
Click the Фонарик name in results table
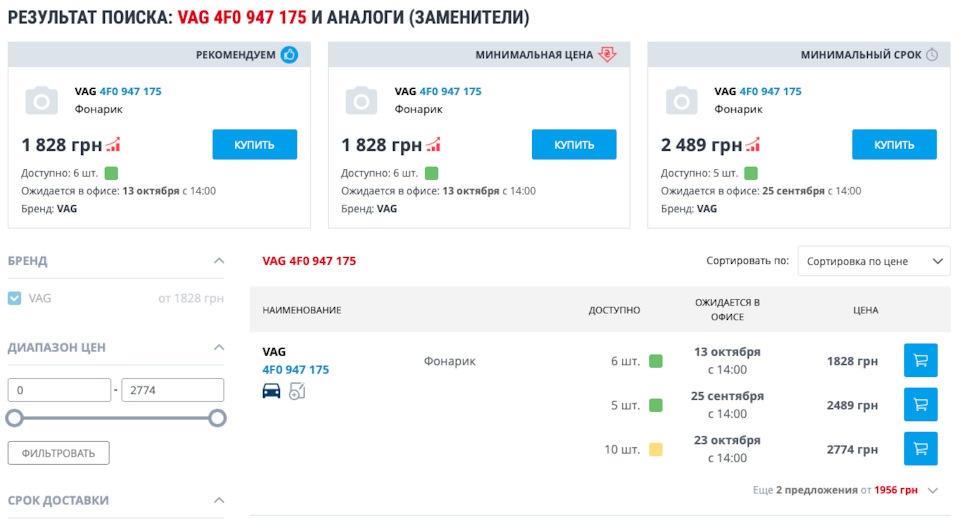449,361
